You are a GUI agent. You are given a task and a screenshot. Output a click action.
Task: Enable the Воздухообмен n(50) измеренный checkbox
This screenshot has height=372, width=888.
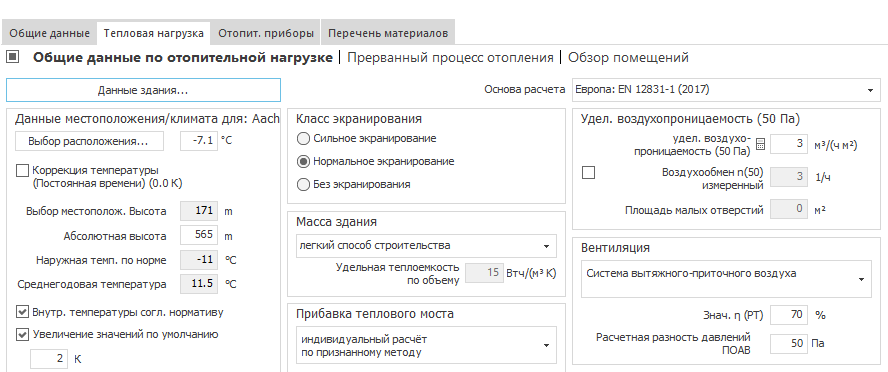[588, 173]
